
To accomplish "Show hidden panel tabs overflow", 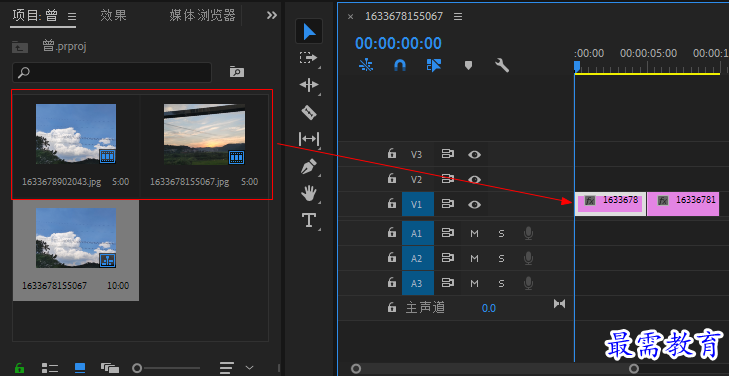I will [272, 15].
